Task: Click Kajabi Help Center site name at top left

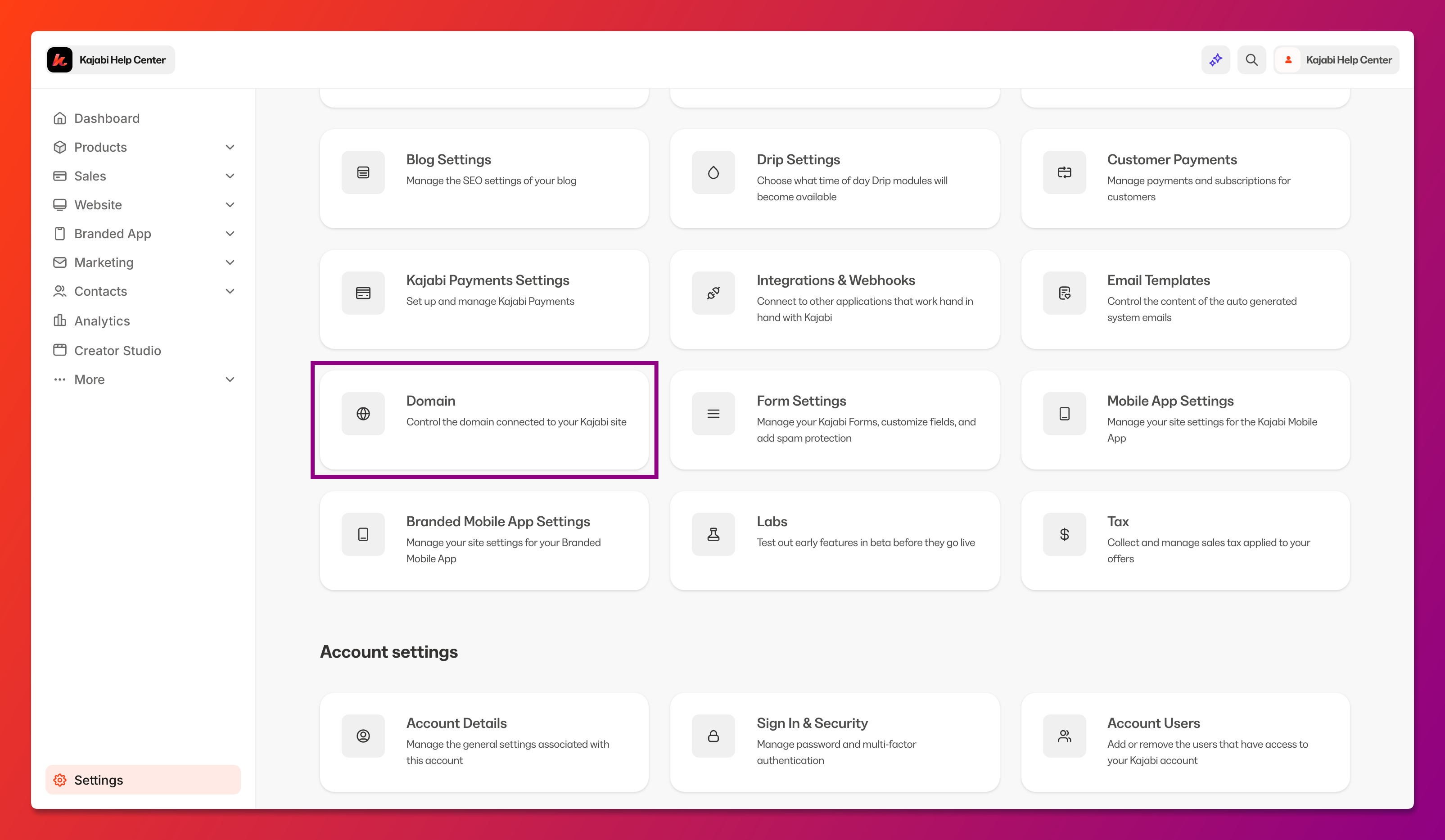Action: point(122,60)
